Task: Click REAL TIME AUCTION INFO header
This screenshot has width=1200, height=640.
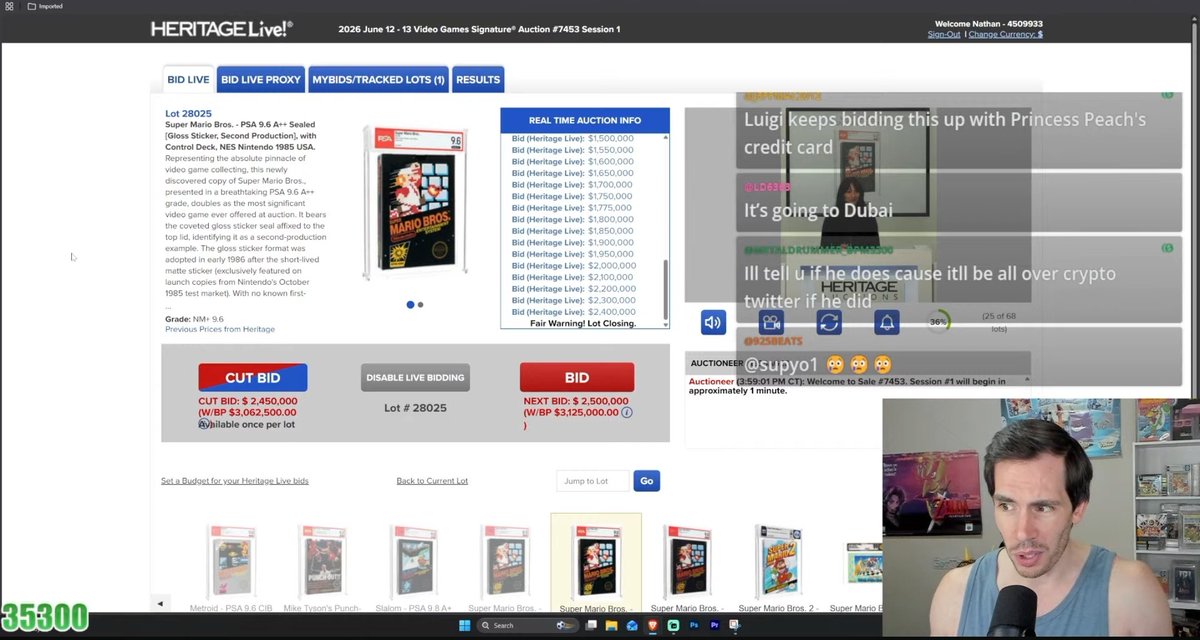Action: point(585,120)
